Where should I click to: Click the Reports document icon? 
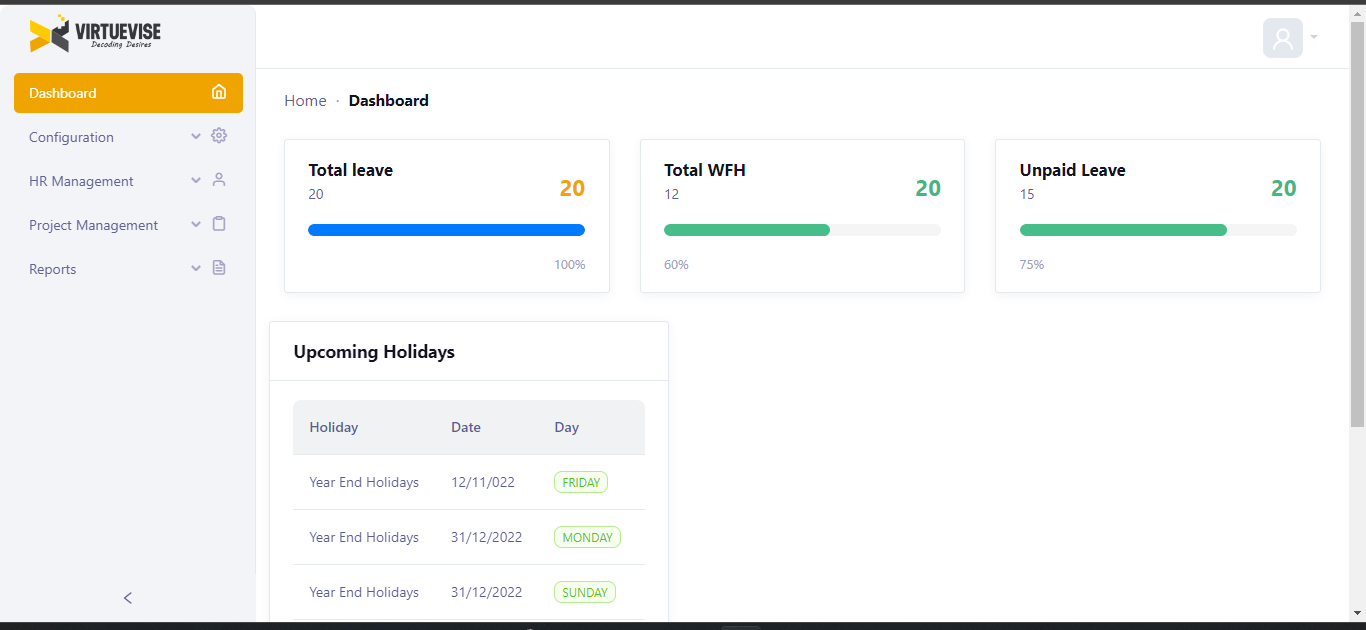(x=219, y=268)
